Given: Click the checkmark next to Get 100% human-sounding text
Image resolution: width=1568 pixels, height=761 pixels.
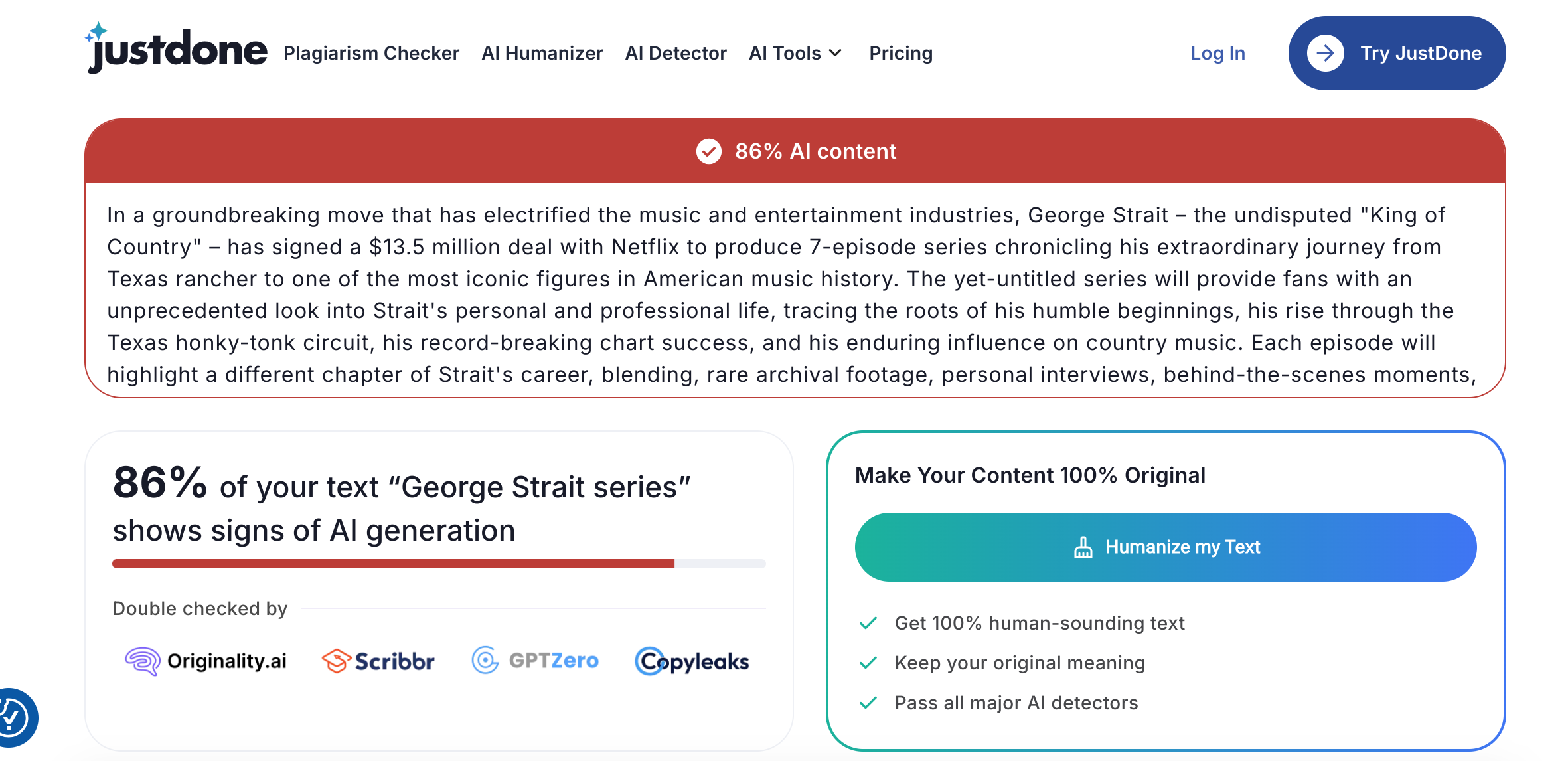Looking at the screenshot, I should click(868, 623).
